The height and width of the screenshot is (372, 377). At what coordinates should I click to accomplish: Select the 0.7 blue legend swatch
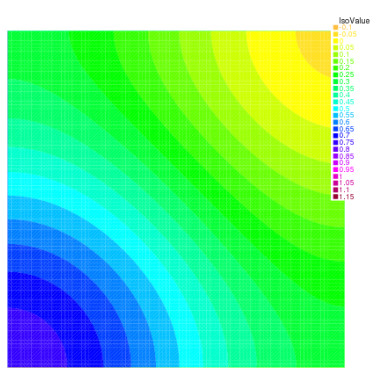(x=335, y=136)
